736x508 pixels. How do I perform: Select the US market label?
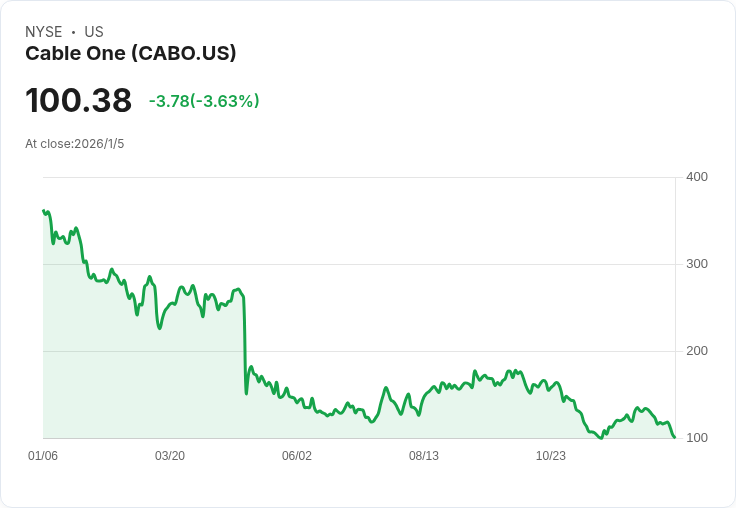click(x=94, y=32)
